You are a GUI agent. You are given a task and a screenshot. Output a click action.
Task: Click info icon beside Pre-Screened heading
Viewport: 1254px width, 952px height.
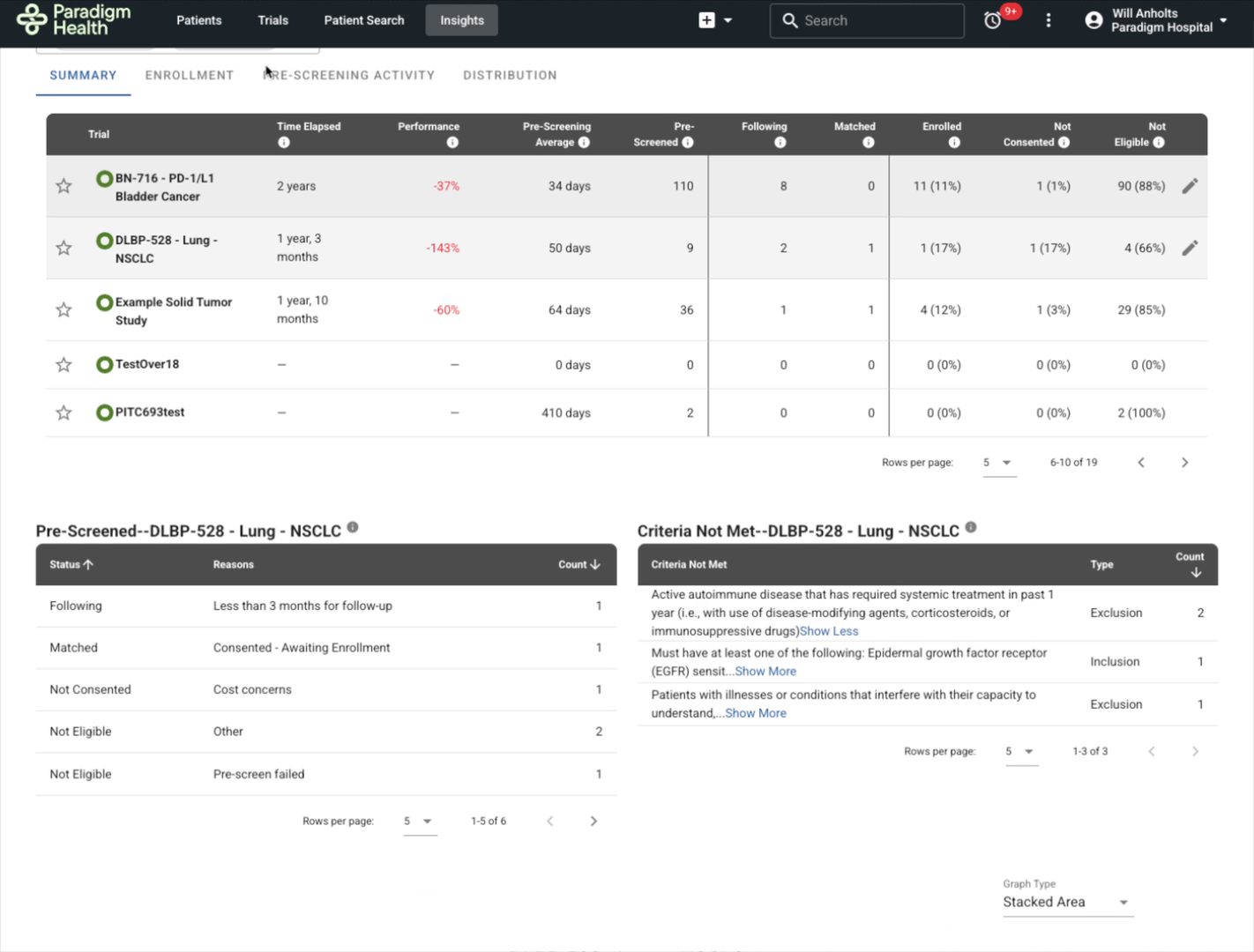coord(353,527)
